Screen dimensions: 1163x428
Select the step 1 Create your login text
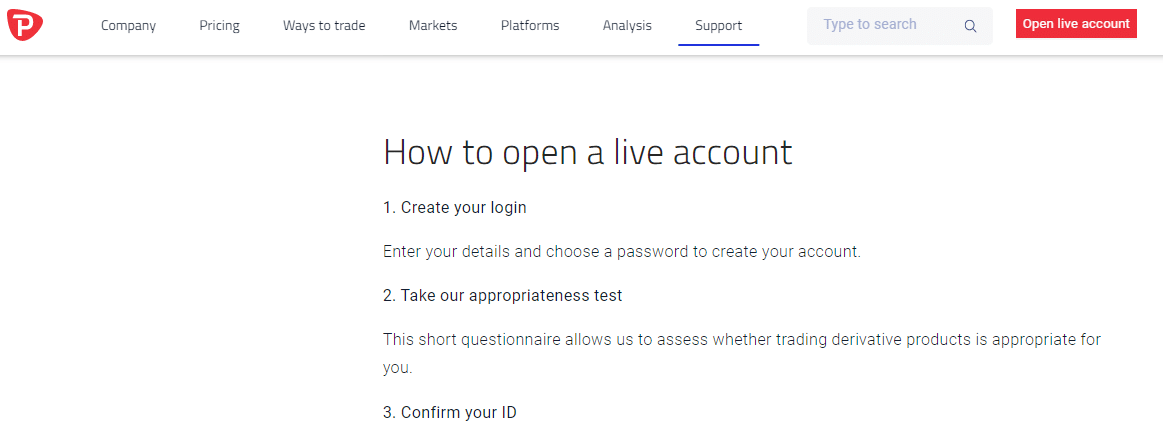pyautogui.click(x=455, y=208)
